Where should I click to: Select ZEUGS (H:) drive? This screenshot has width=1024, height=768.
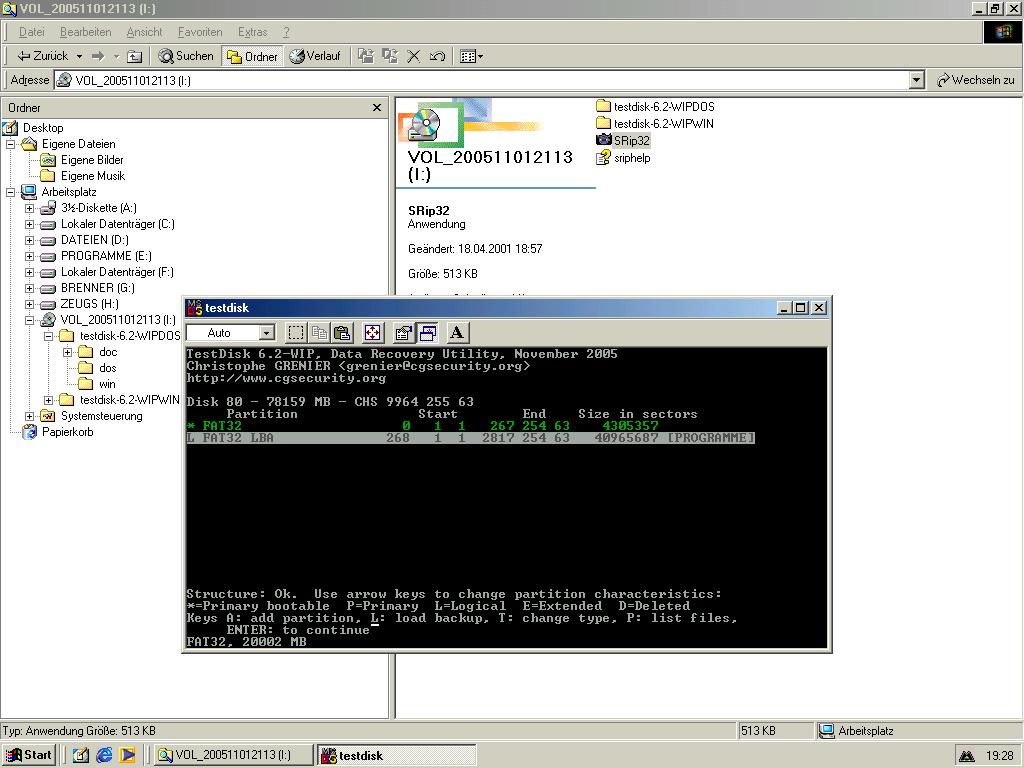(x=89, y=304)
